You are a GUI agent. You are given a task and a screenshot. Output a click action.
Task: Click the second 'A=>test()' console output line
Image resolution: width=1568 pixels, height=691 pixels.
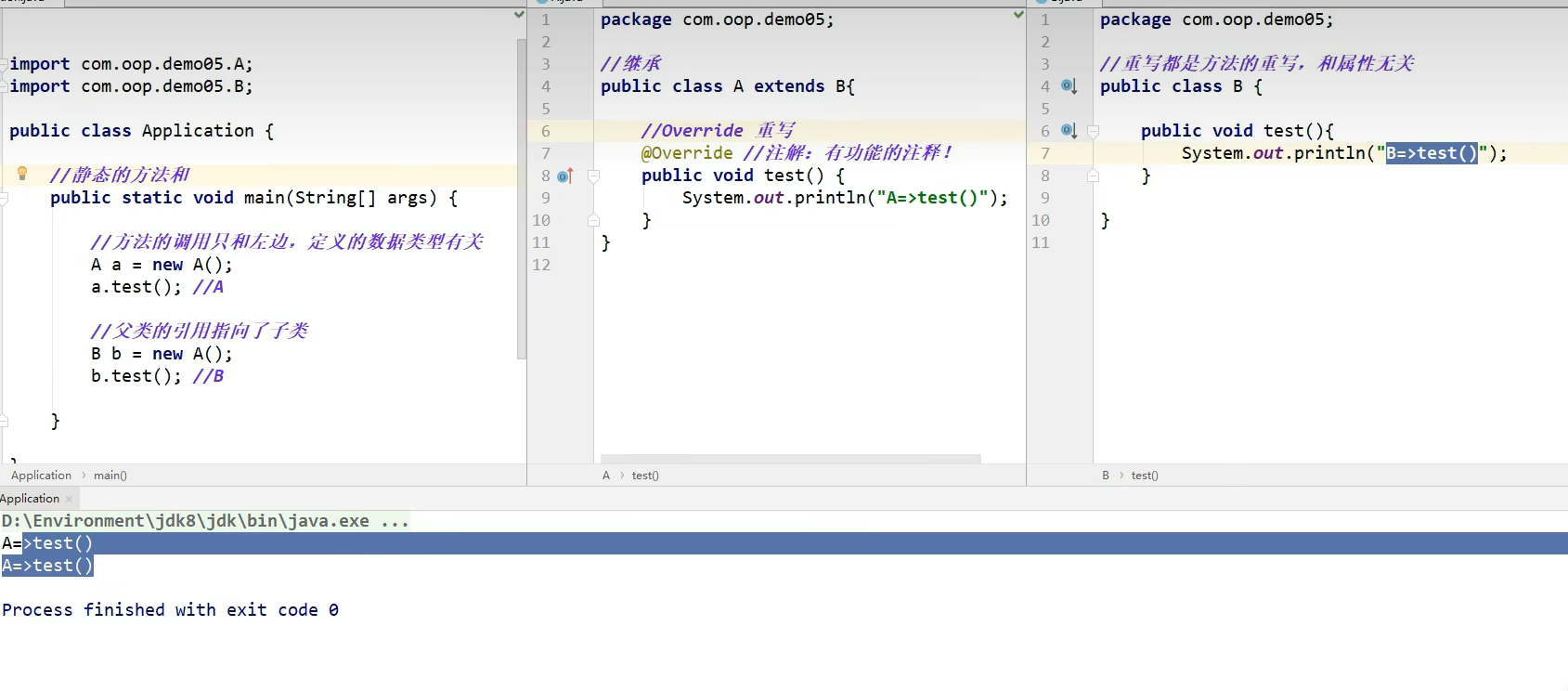click(x=47, y=566)
